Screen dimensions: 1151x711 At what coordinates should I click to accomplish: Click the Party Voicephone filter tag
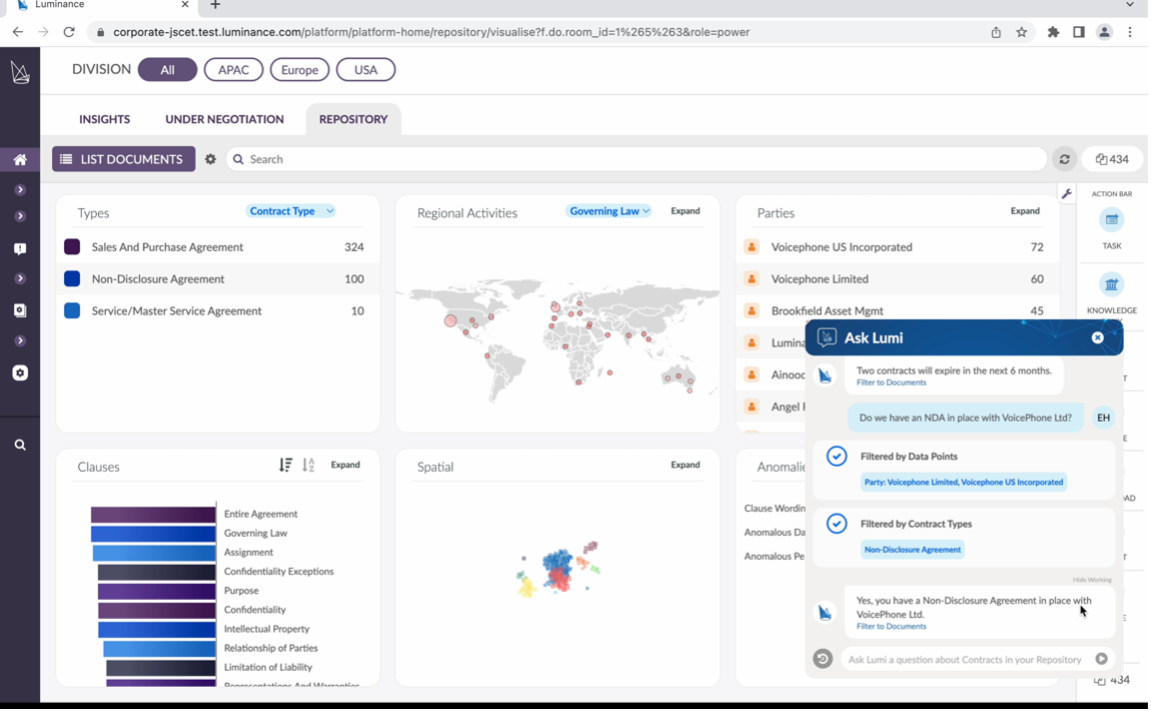click(963, 482)
